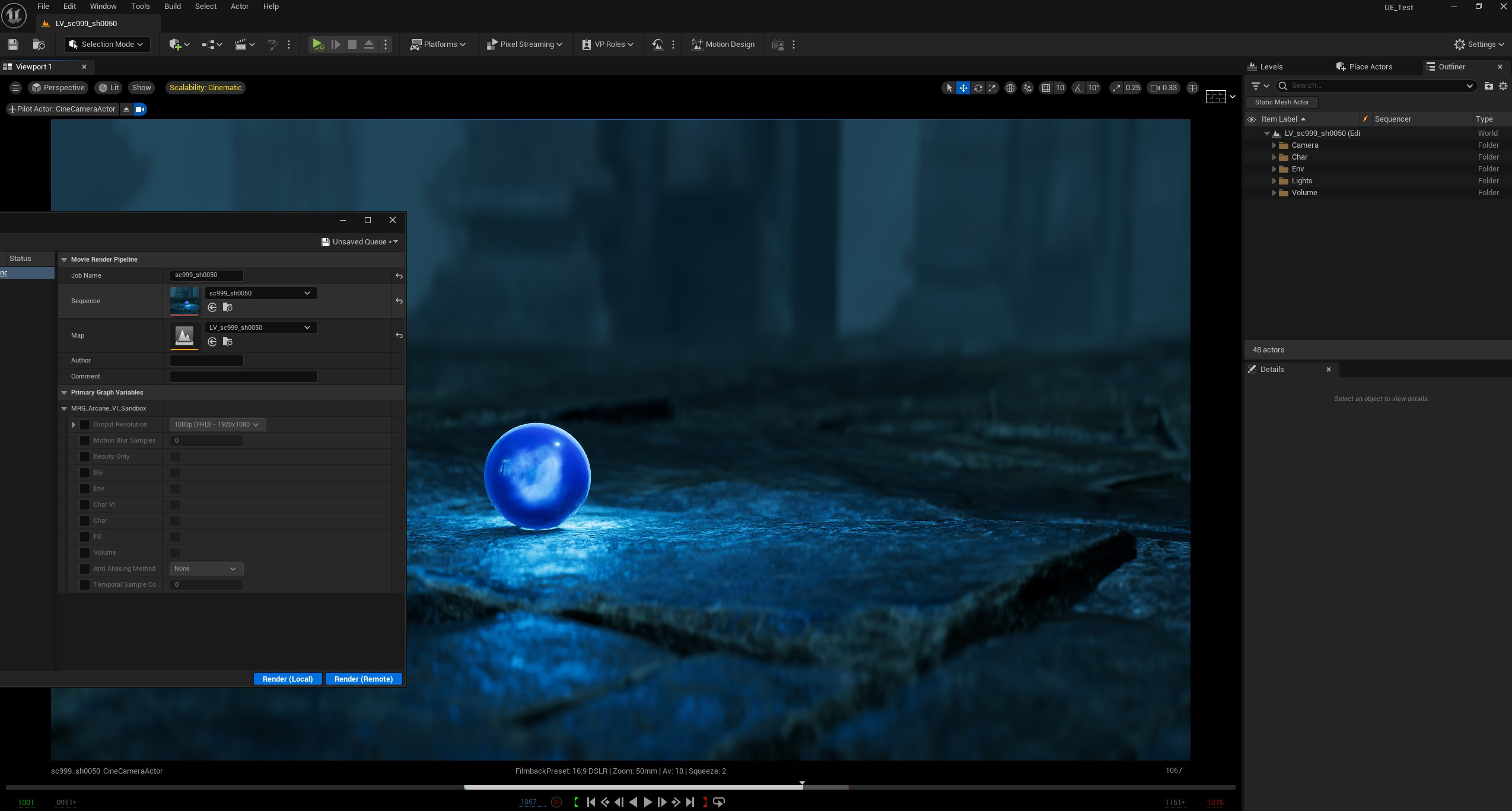Screen dimensions: 1512x811
Task: Open the Pixel Streaming dropdown
Action: (x=524, y=44)
